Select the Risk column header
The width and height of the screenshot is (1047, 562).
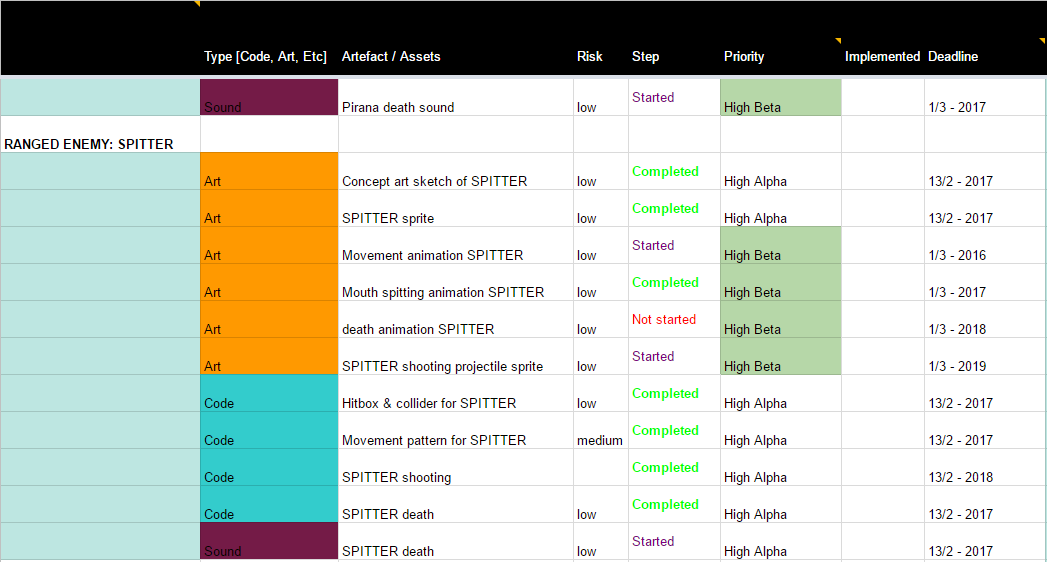(590, 57)
